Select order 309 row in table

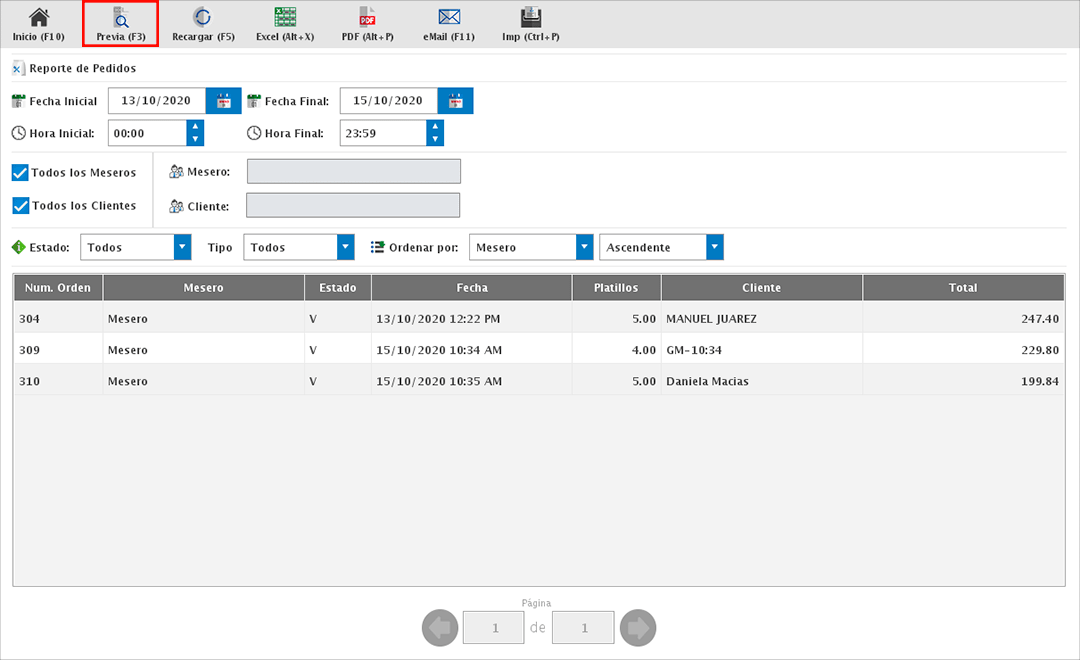coord(538,350)
